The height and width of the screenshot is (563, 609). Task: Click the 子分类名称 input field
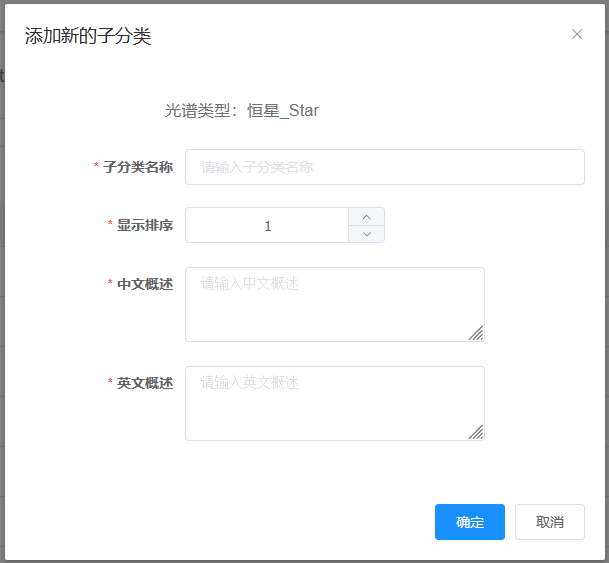click(x=384, y=167)
